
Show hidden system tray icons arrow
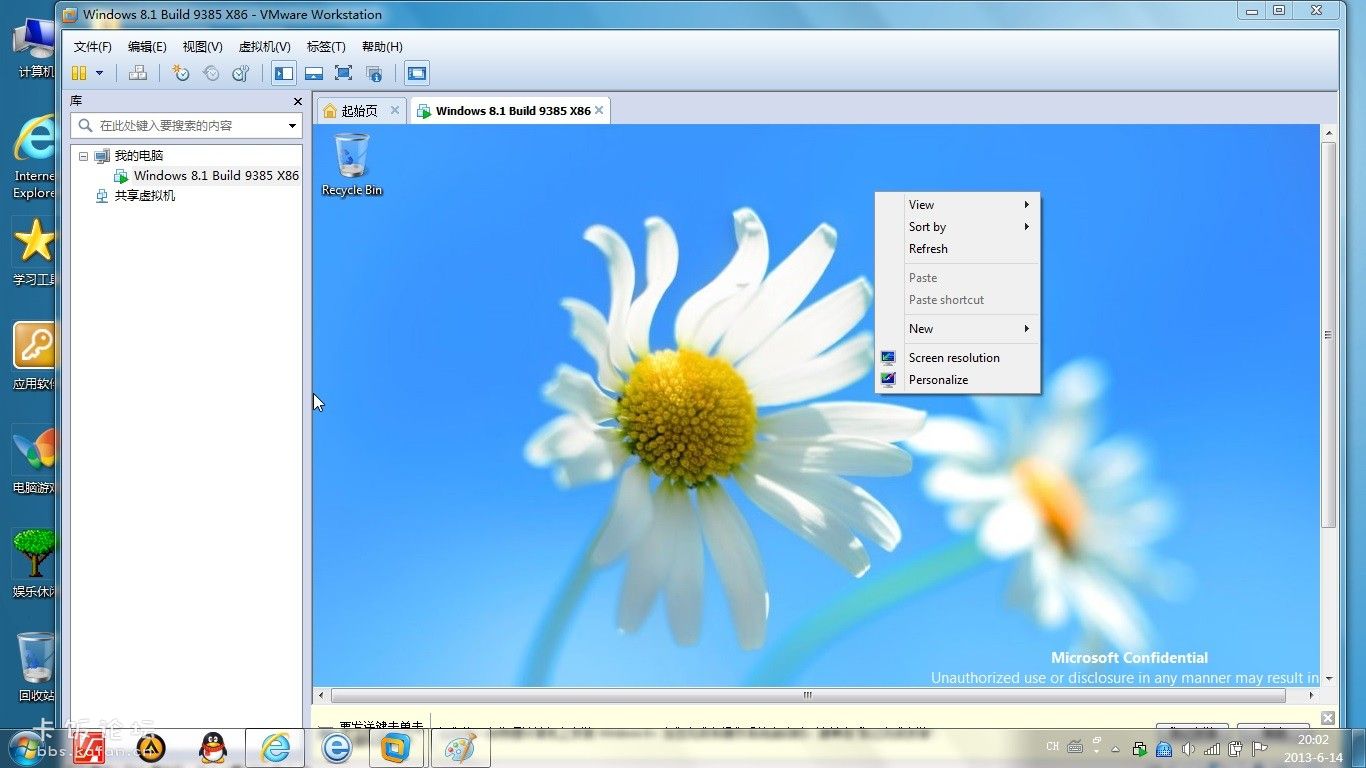pos(1116,748)
